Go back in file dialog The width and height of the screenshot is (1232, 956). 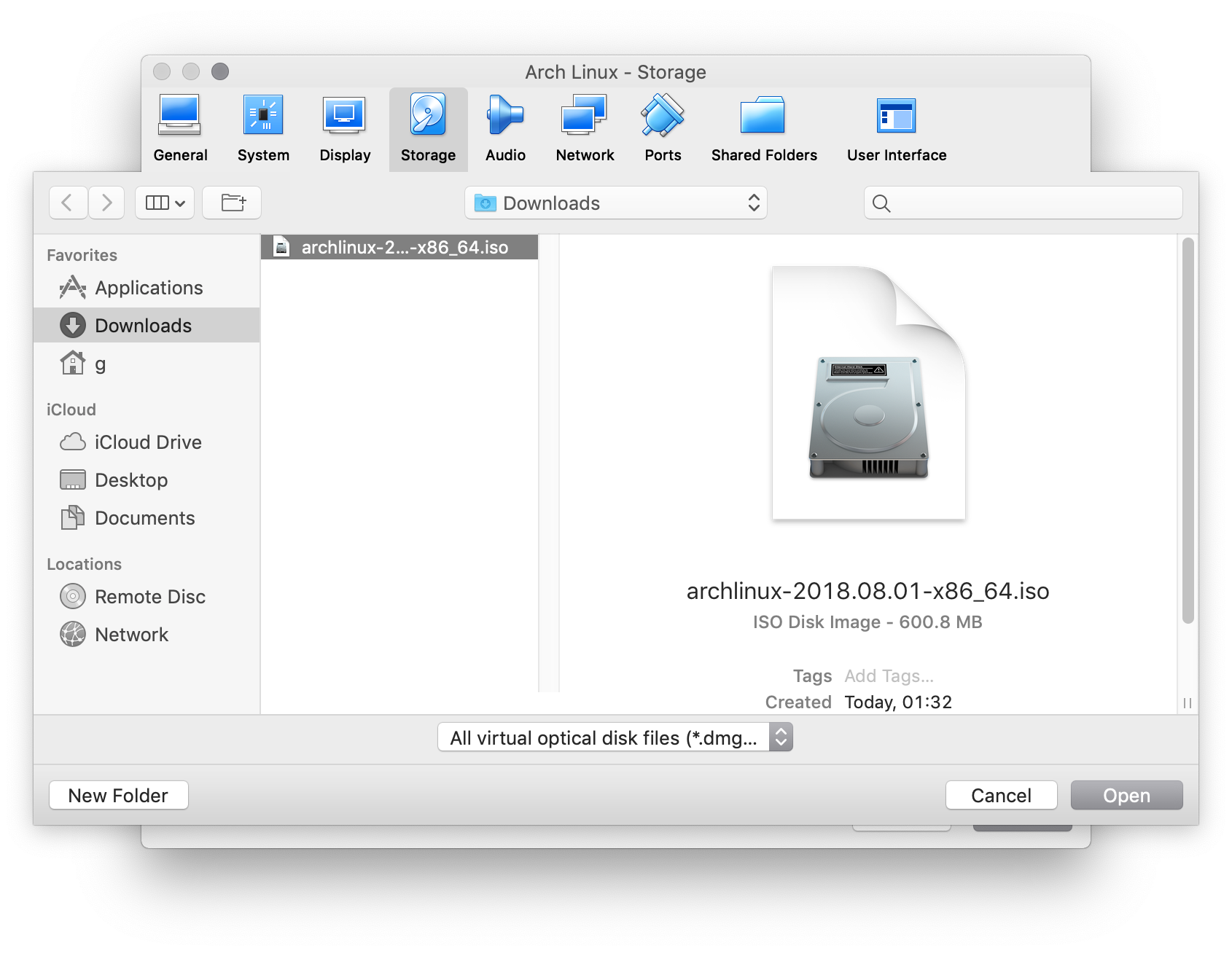(68, 203)
